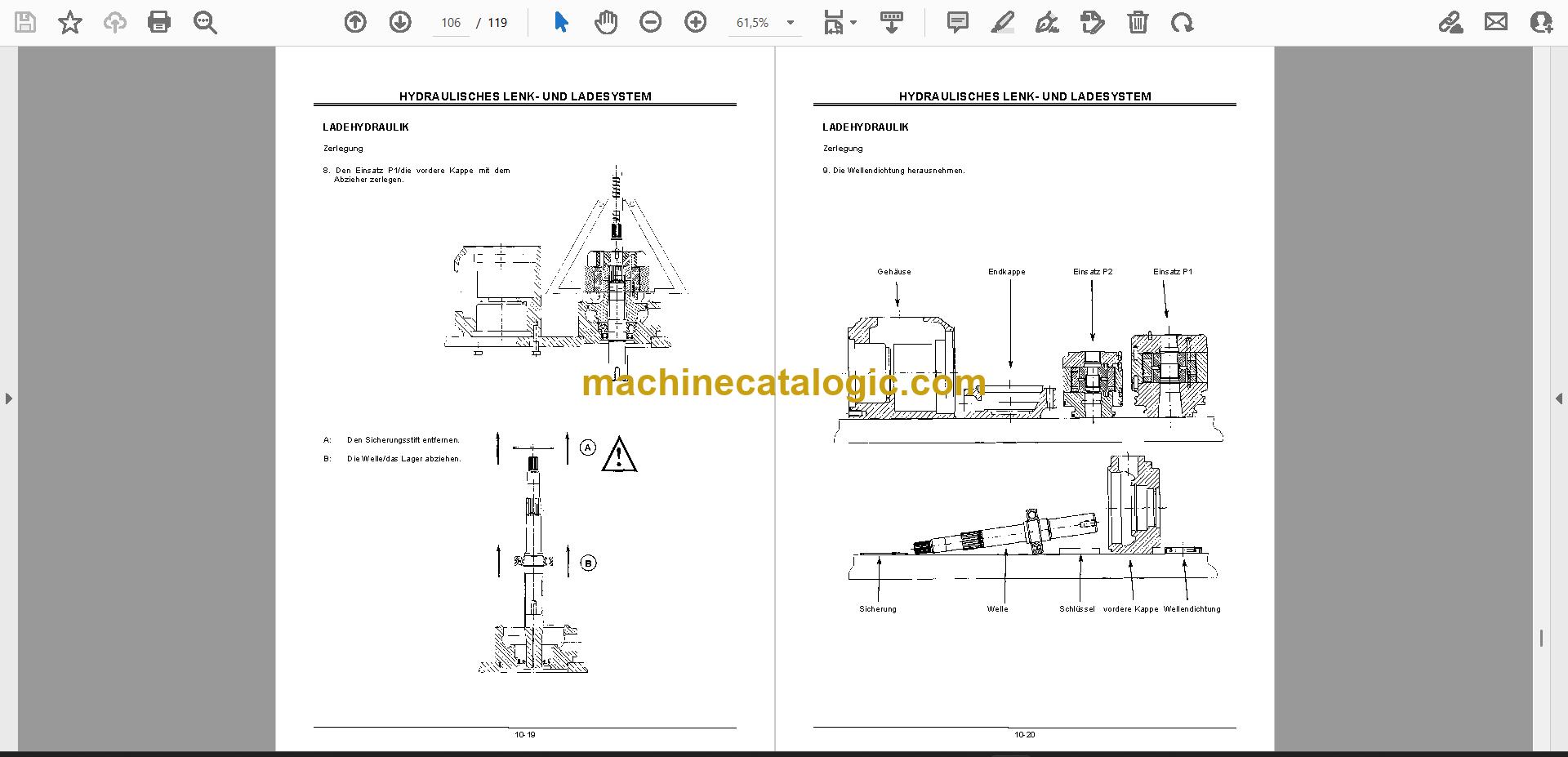Go to next page arrow
Screen dimensions: 1568x757
click(x=400, y=22)
